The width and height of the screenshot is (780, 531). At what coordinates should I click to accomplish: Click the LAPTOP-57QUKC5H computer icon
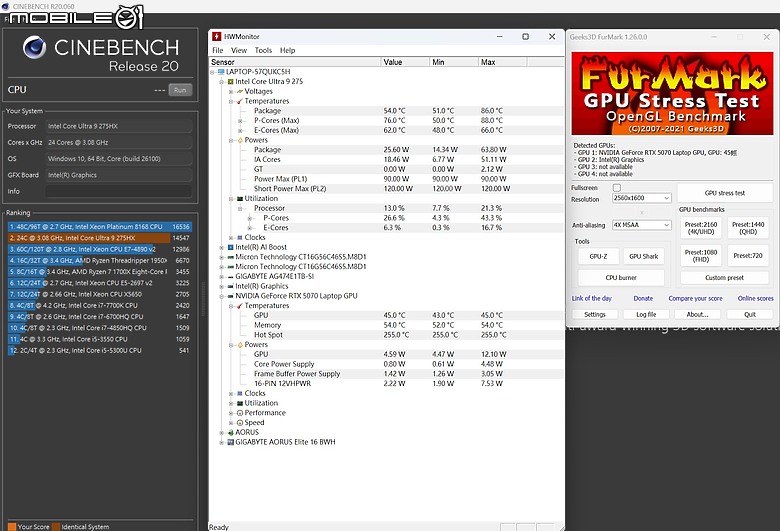click(x=221, y=72)
